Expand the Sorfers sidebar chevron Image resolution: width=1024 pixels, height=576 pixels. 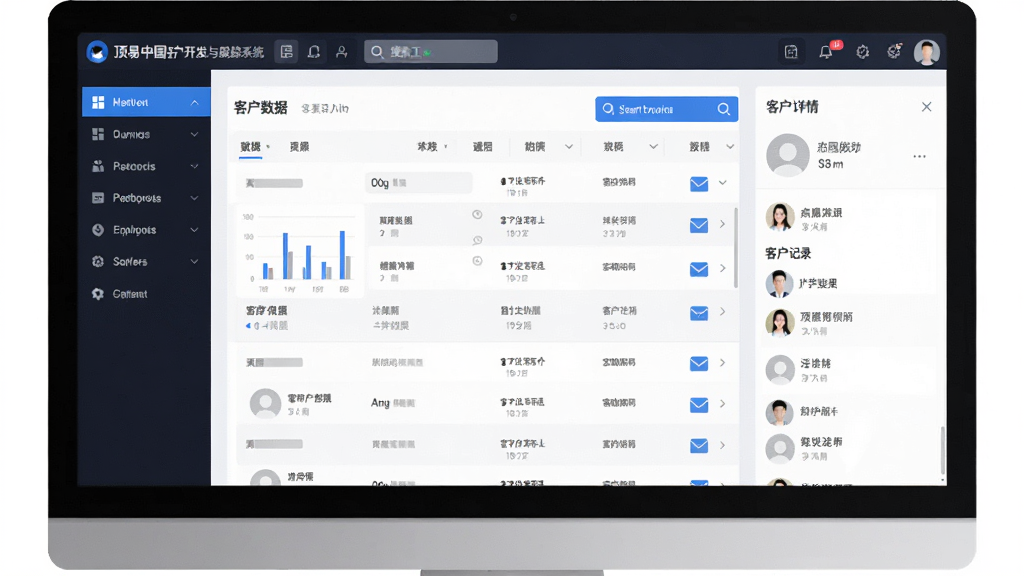(x=195, y=262)
